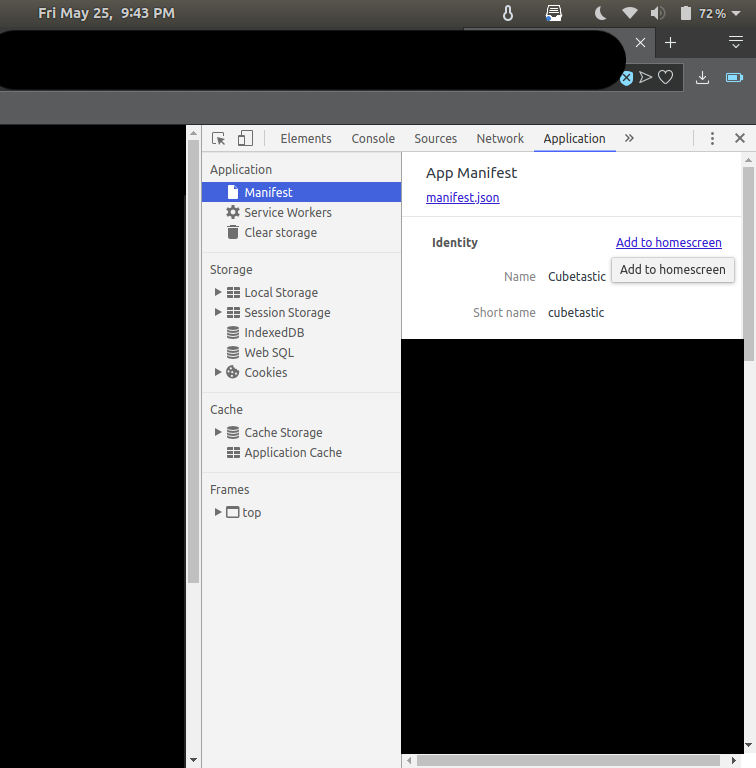Select Application Cache in the sidebar
The image size is (756, 768).
(293, 453)
